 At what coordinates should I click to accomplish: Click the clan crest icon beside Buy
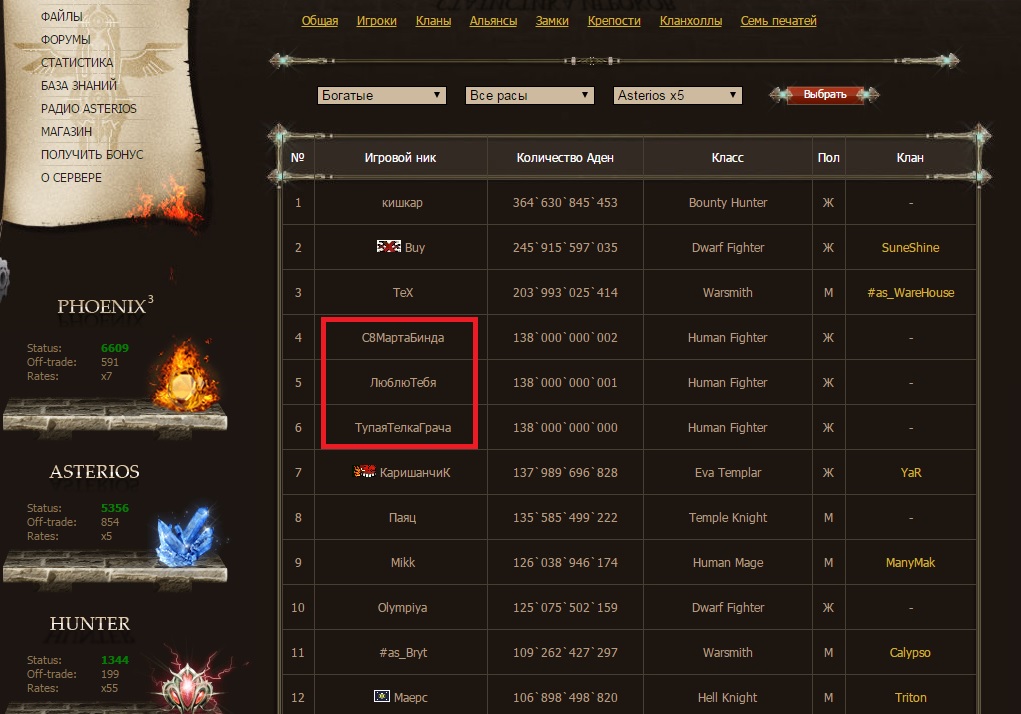pyautogui.click(x=389, y=247)
